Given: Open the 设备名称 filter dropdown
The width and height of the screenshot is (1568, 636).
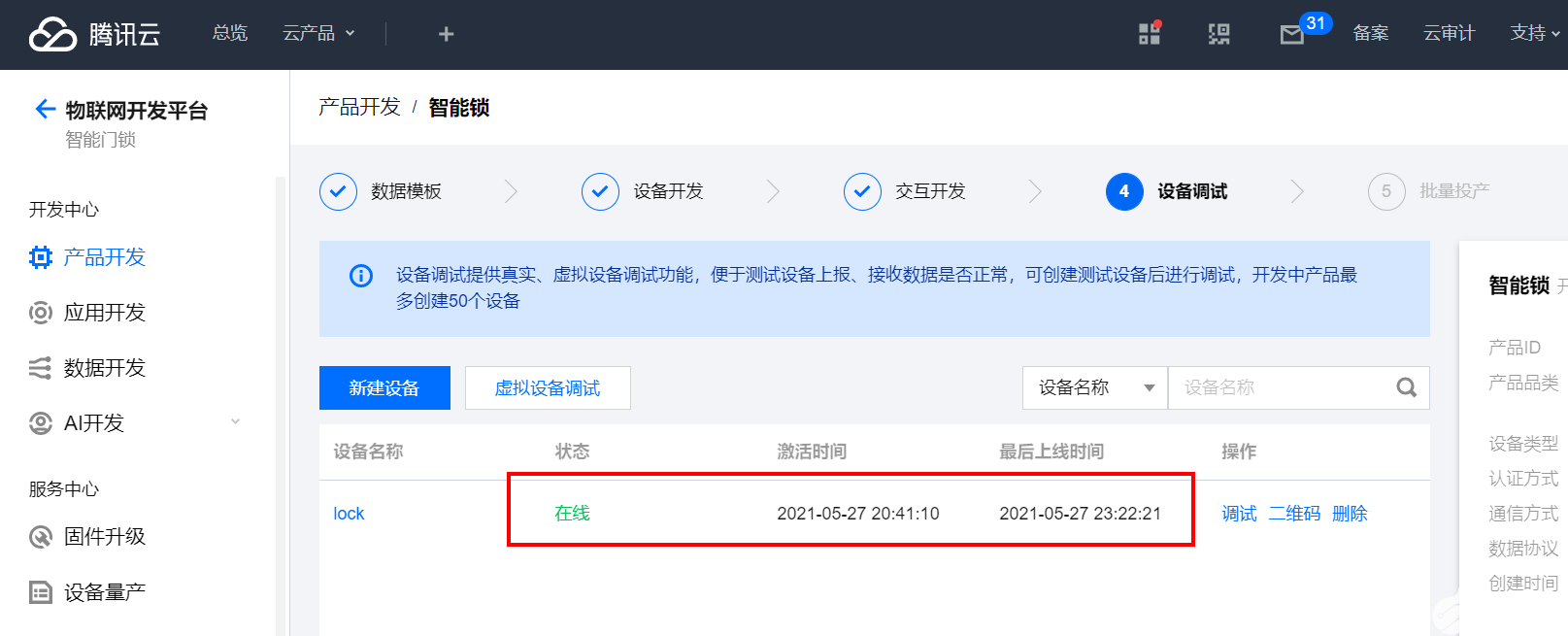Looking at the screenshot, I should [x=1095, y=387].
